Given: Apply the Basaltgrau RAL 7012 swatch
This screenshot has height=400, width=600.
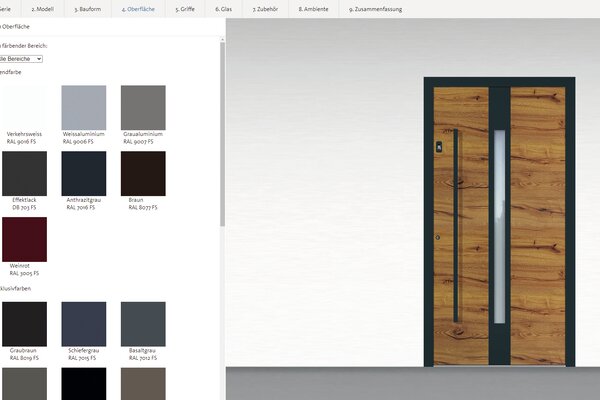Looking at the screenshot, I should point(143,324).
